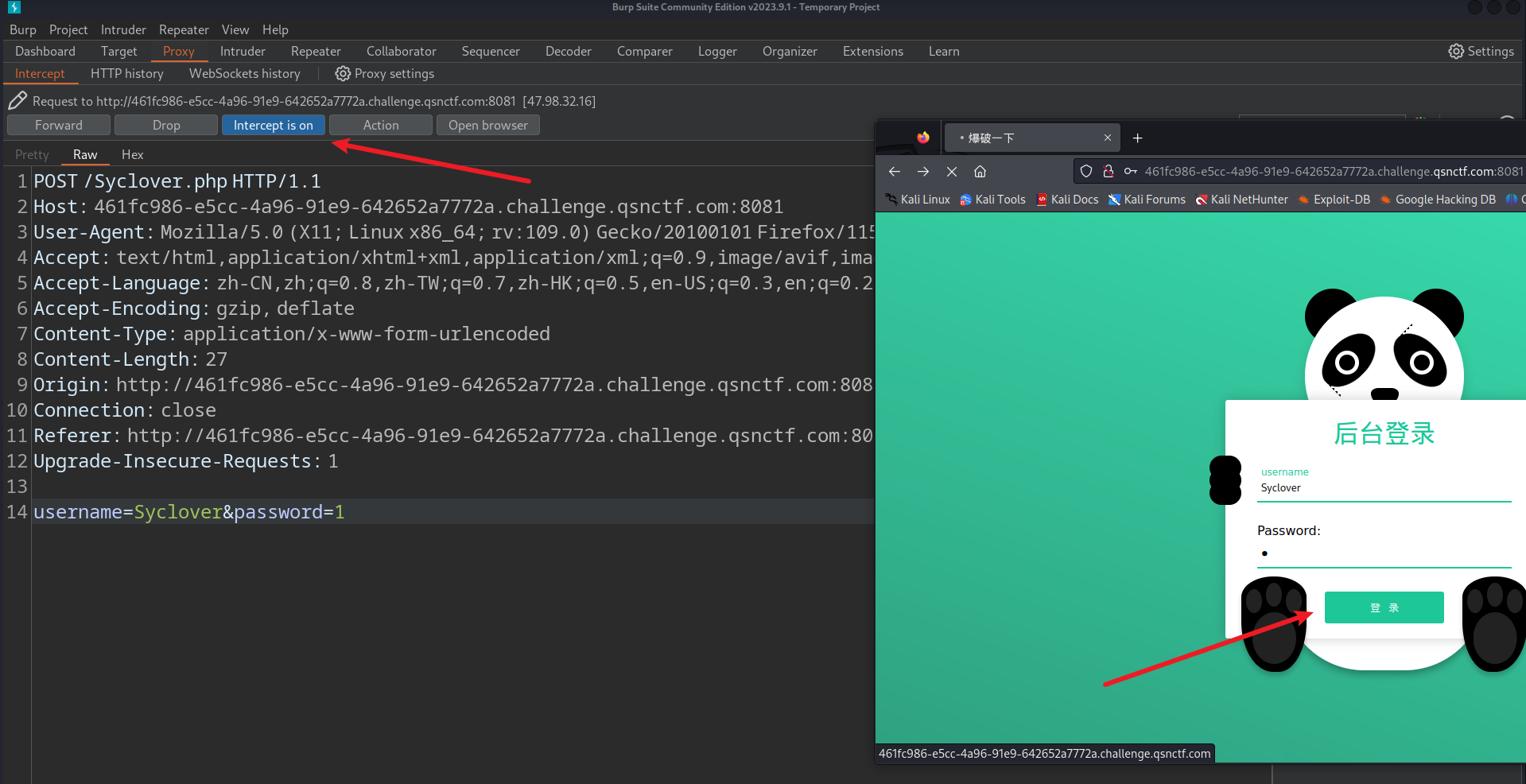
Task: Close the 爆破一下 browser tab
Action: click(x=1107, y=138)
